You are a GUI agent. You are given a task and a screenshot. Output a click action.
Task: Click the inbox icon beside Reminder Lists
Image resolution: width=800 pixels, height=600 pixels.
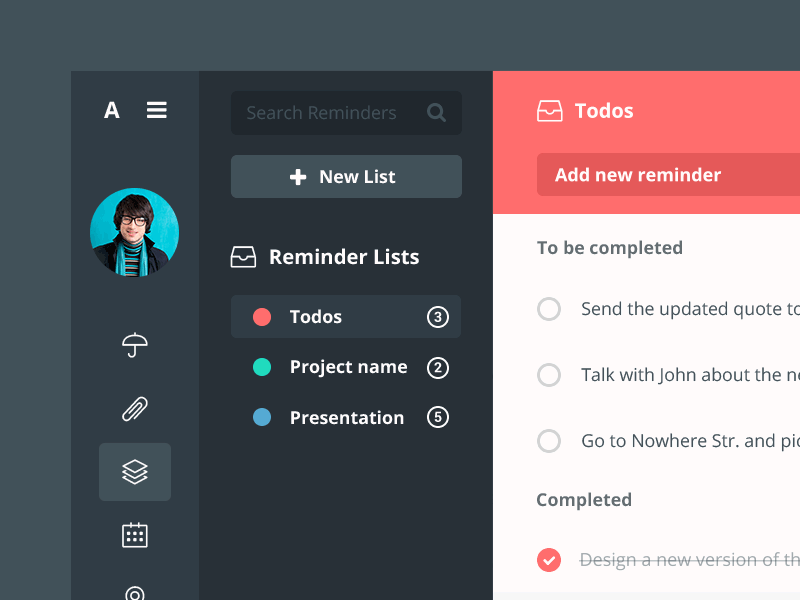pos(243,257)
